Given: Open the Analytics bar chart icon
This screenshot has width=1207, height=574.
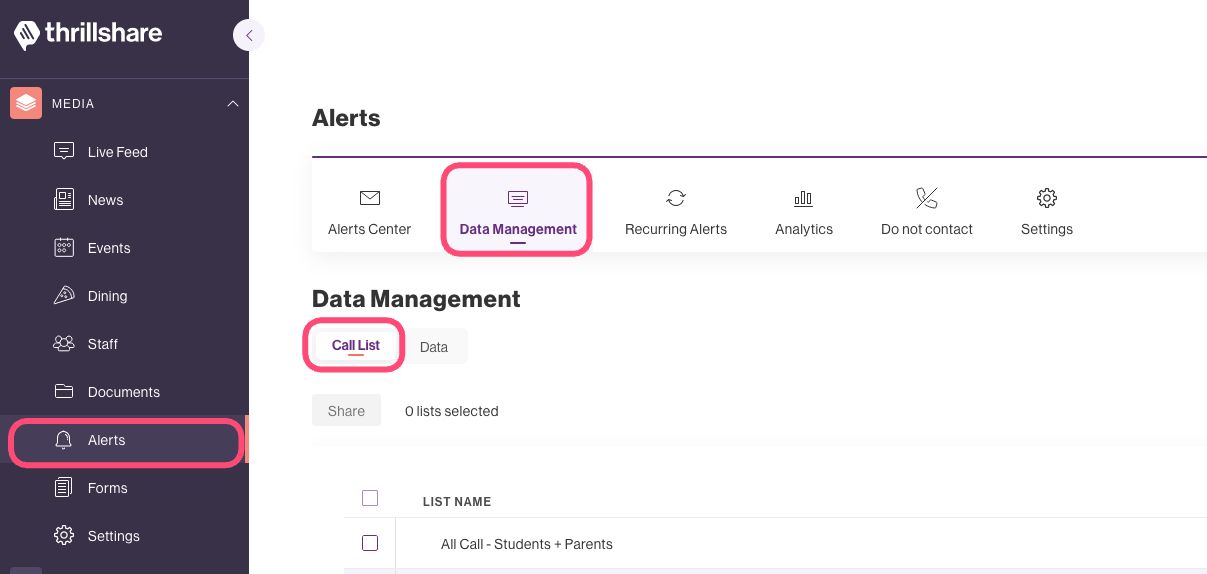Looking at the screenshot, I should pyautogui.click(x=803, y=198).
